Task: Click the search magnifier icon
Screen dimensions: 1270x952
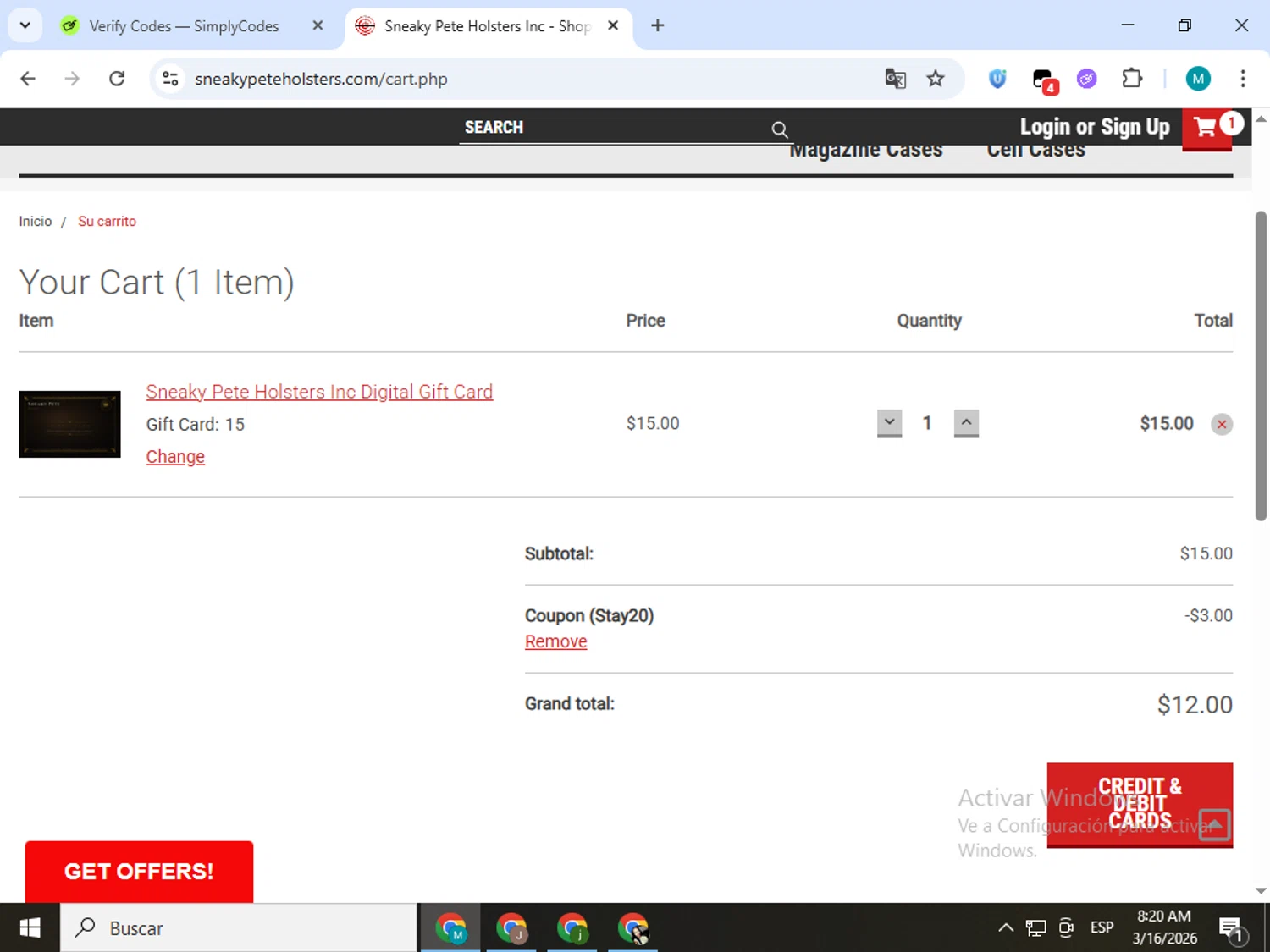Action: [780, 129]
